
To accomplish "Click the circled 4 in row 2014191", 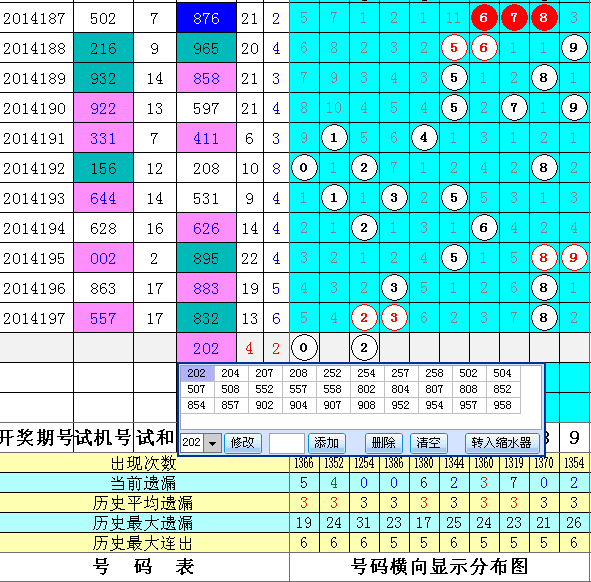I will click(424, 138).
